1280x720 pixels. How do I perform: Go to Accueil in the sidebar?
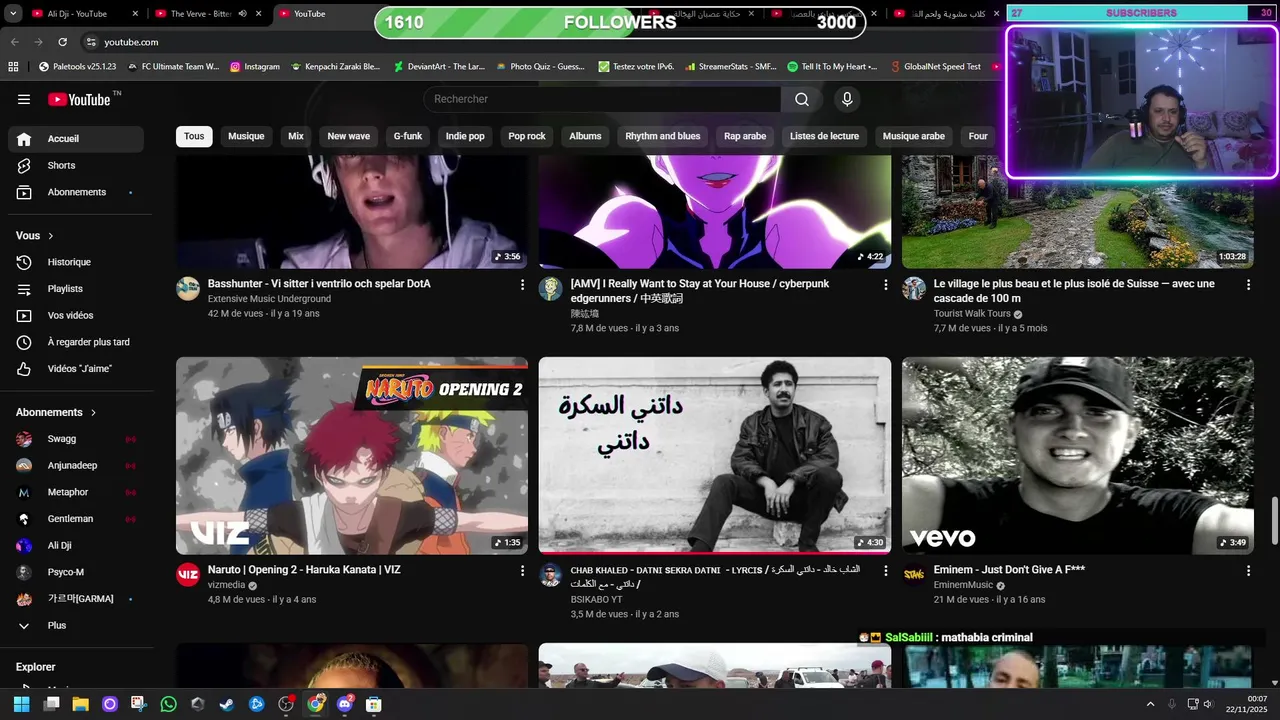point(75,139)
